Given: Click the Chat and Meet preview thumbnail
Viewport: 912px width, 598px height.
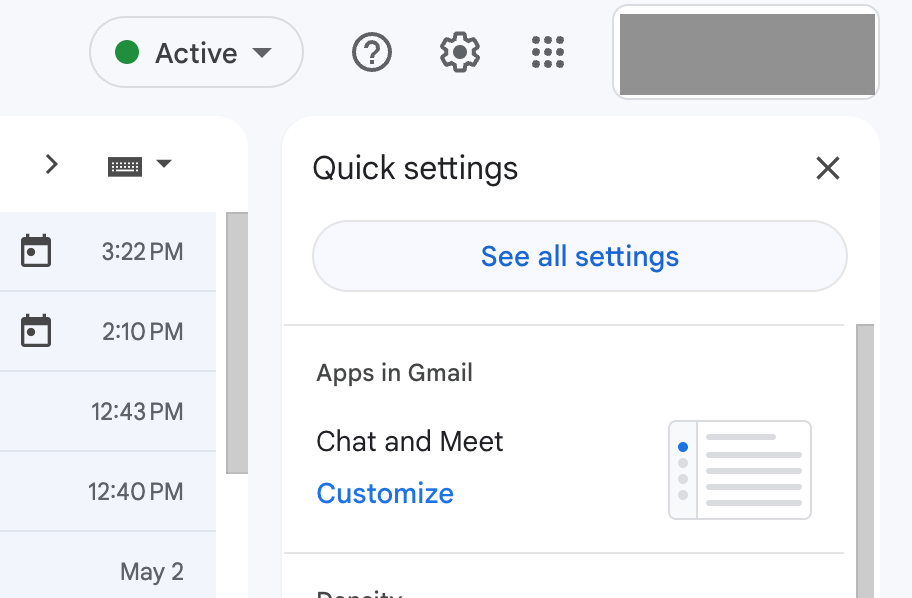Looking at the screenshot, I should click(x=740, y=470).
